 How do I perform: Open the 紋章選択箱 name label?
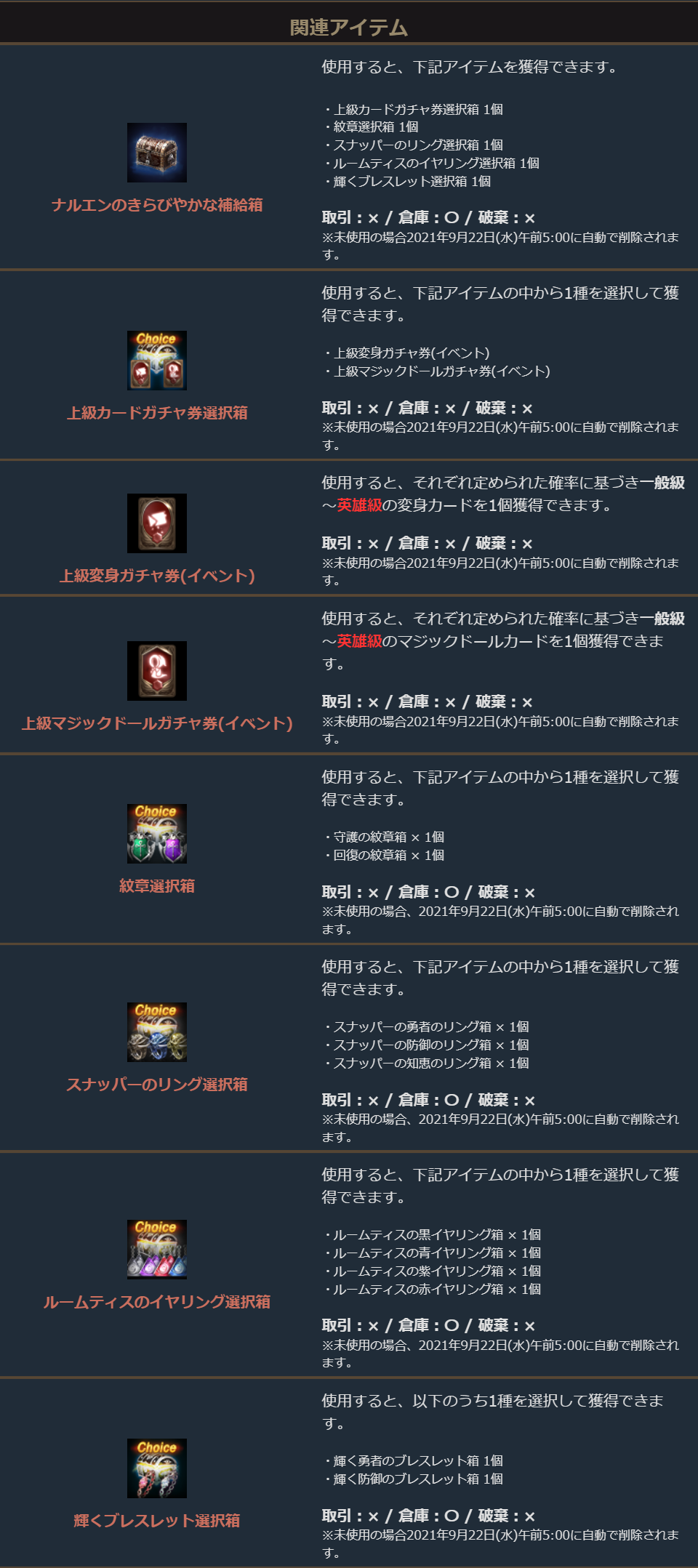(x=157, y=886)
